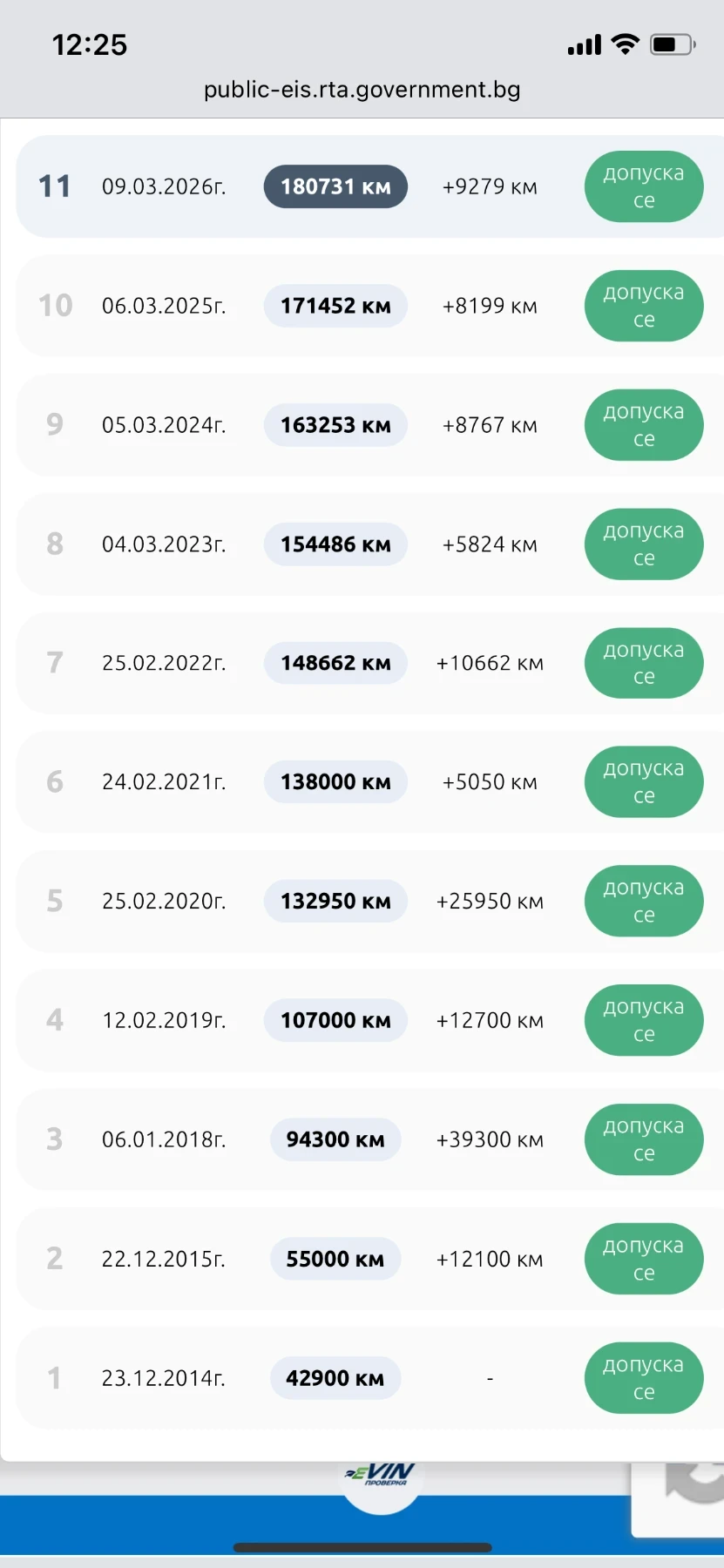Tap the green status badge for 23.12.2014

pos(643,1378)
